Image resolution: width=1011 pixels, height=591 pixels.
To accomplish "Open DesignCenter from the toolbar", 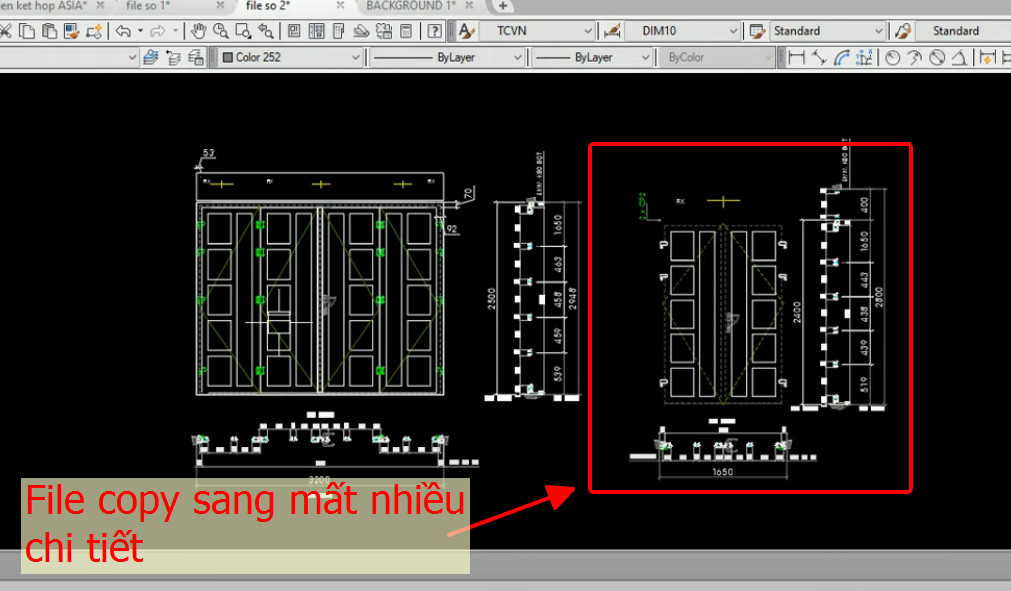I will pyautogui.click(x=317, y=30).
